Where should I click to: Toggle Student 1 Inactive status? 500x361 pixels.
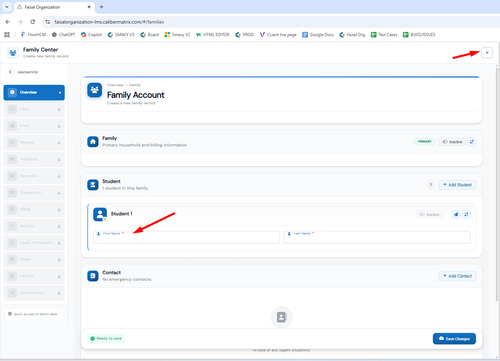[429, 214]
